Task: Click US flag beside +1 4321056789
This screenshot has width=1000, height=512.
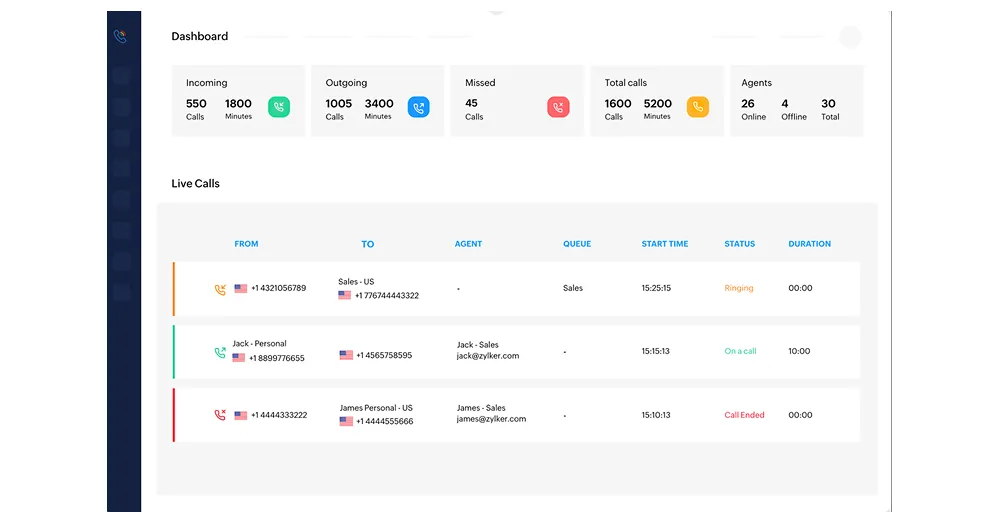Action: coord(240,288)
